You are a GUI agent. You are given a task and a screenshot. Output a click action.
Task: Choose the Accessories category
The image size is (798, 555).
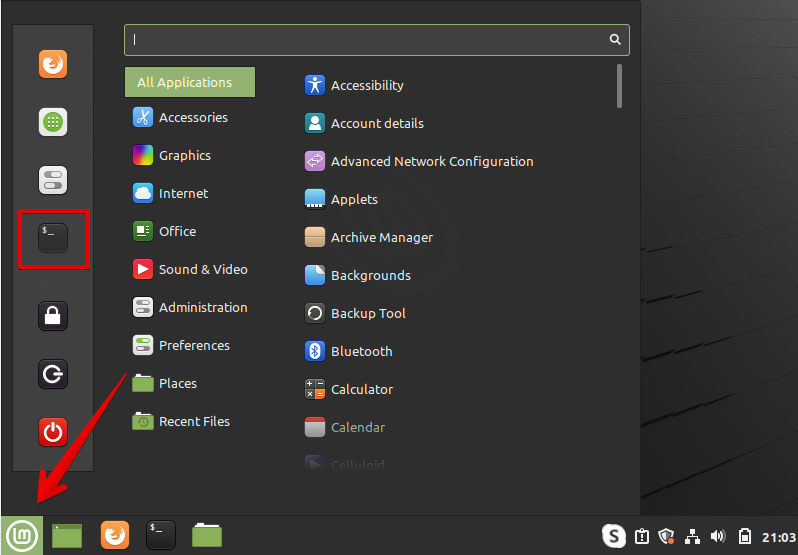click(192, 117)
